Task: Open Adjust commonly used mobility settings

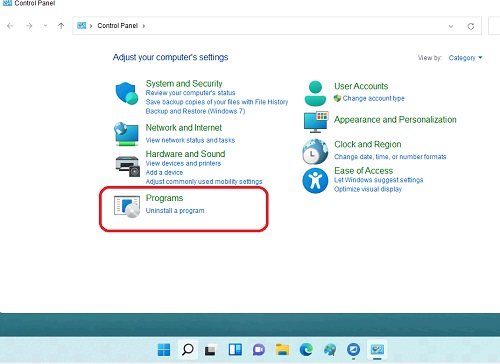Action: pos(204,182)
